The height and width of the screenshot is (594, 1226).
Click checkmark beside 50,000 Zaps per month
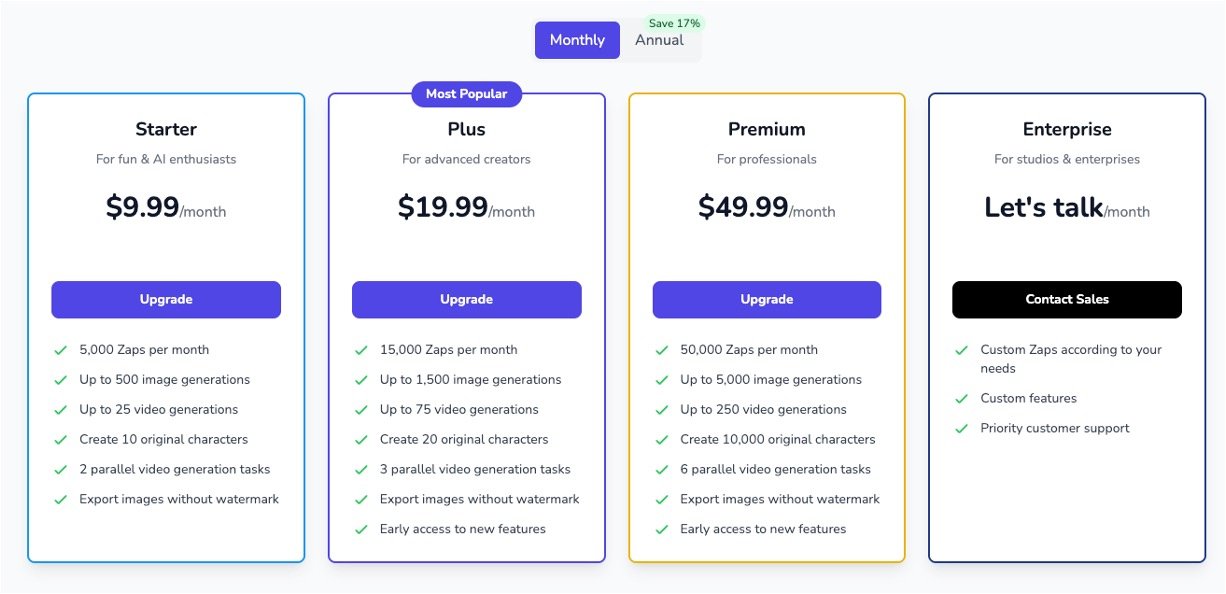tap(661, 350)
